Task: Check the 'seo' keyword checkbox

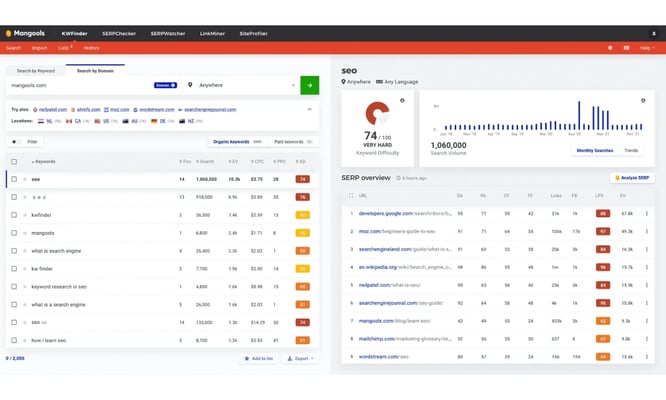Action: pyautogui.click(x=14, y=179)
